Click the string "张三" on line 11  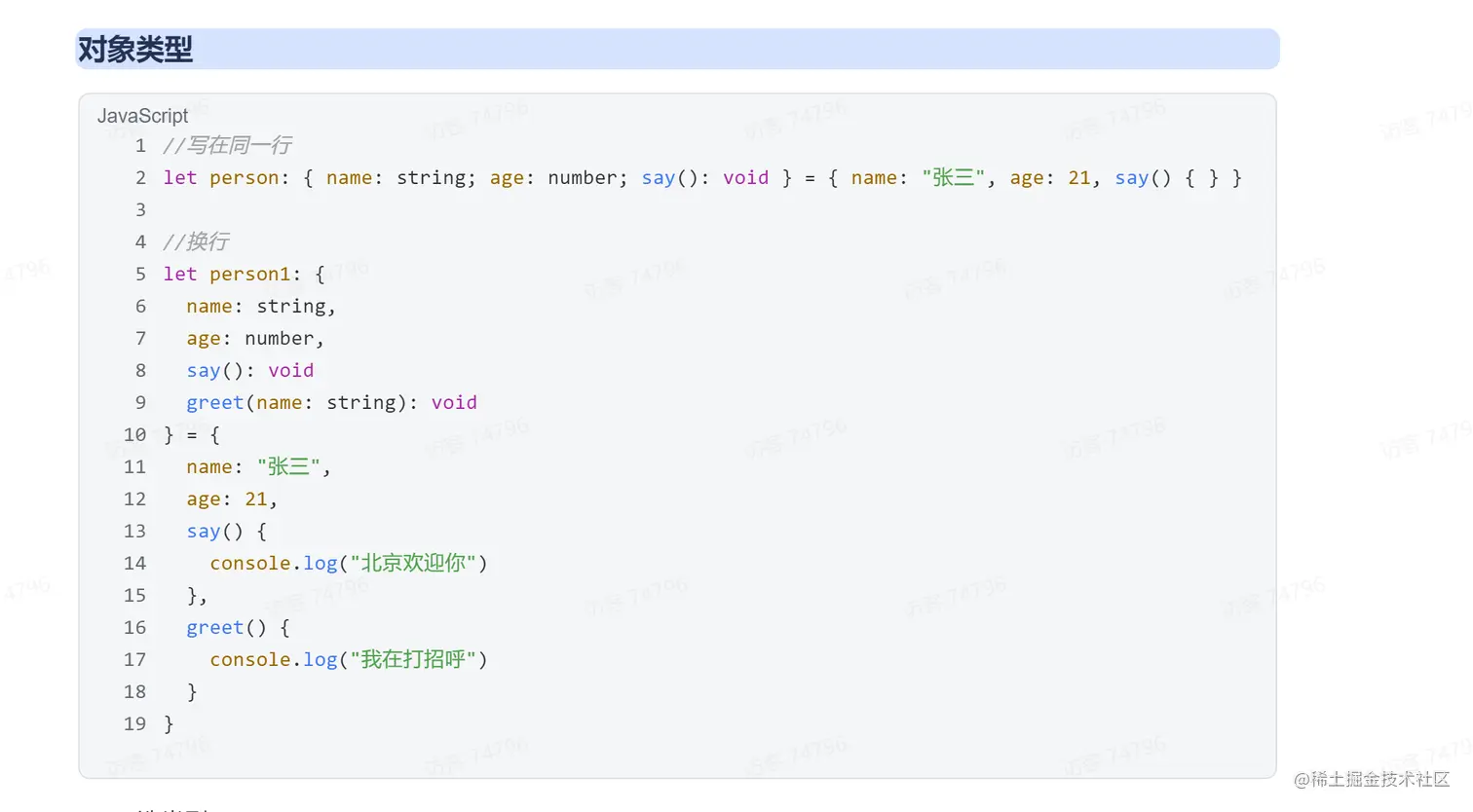[288, 465]
